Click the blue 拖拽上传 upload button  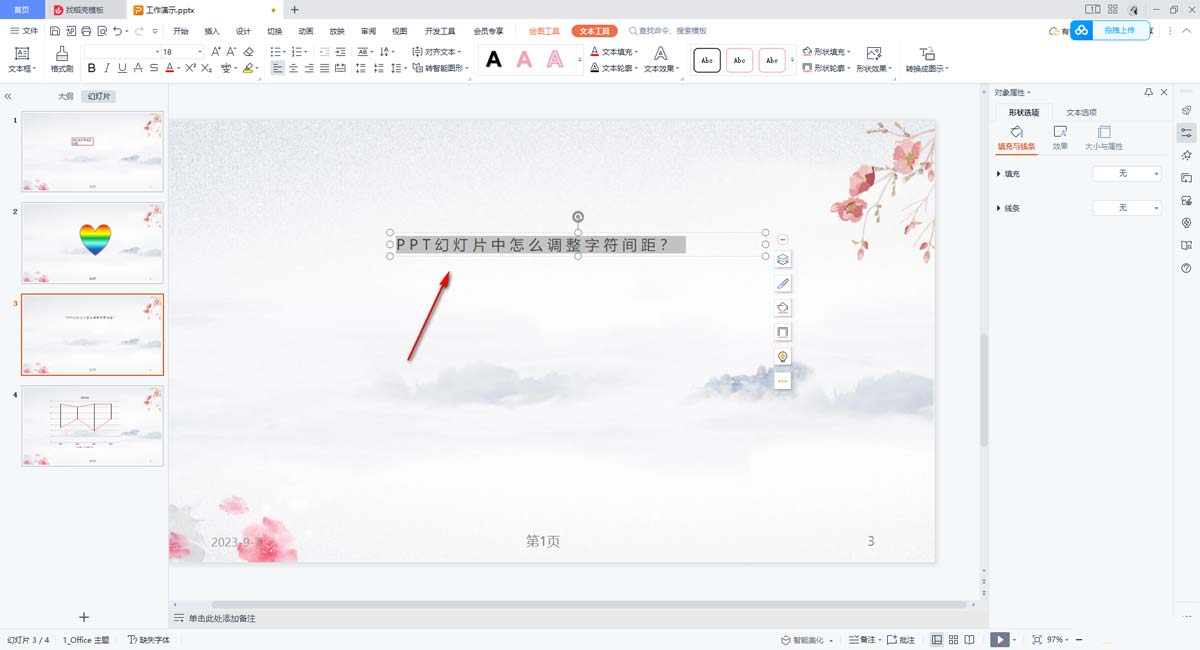coord(1110,31)
